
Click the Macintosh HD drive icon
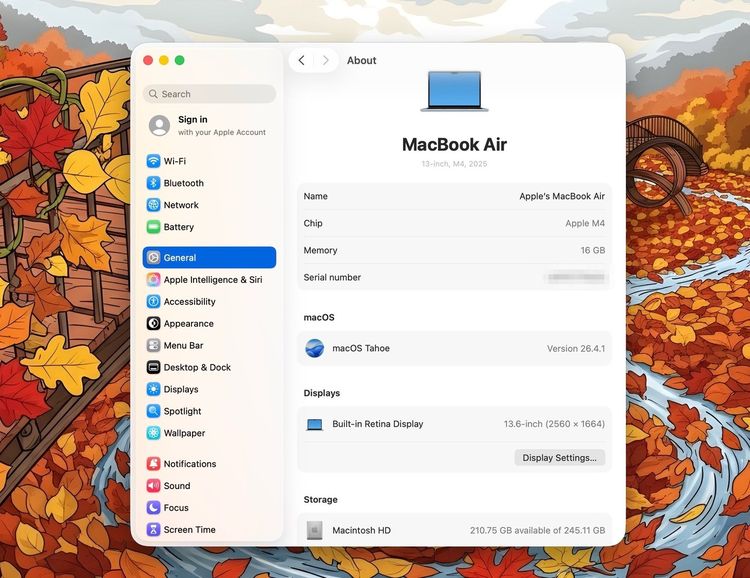tap(315, 530)
